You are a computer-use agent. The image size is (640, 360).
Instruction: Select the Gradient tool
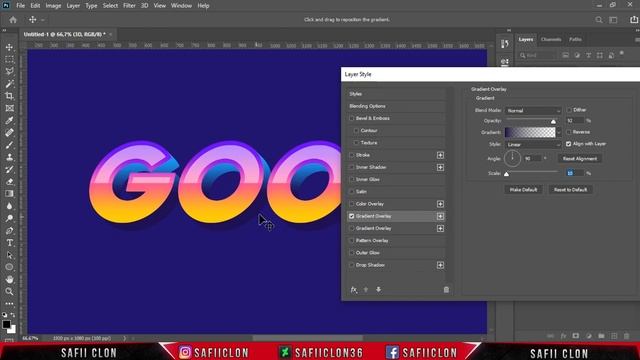(x=9, y=194)
